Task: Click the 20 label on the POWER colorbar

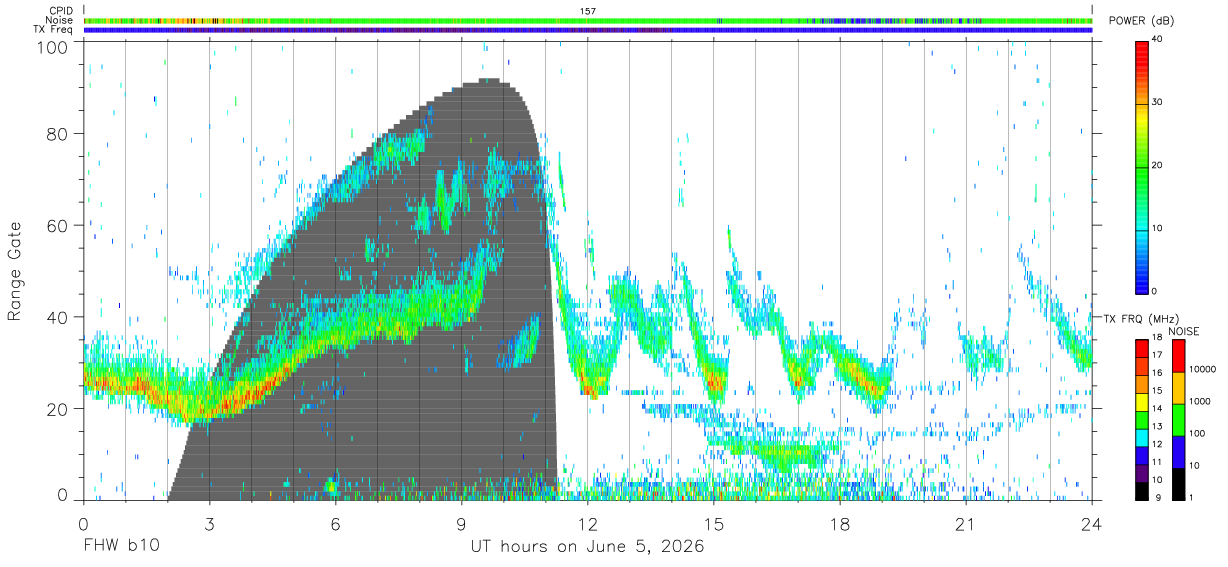Action: (1157, 165)
